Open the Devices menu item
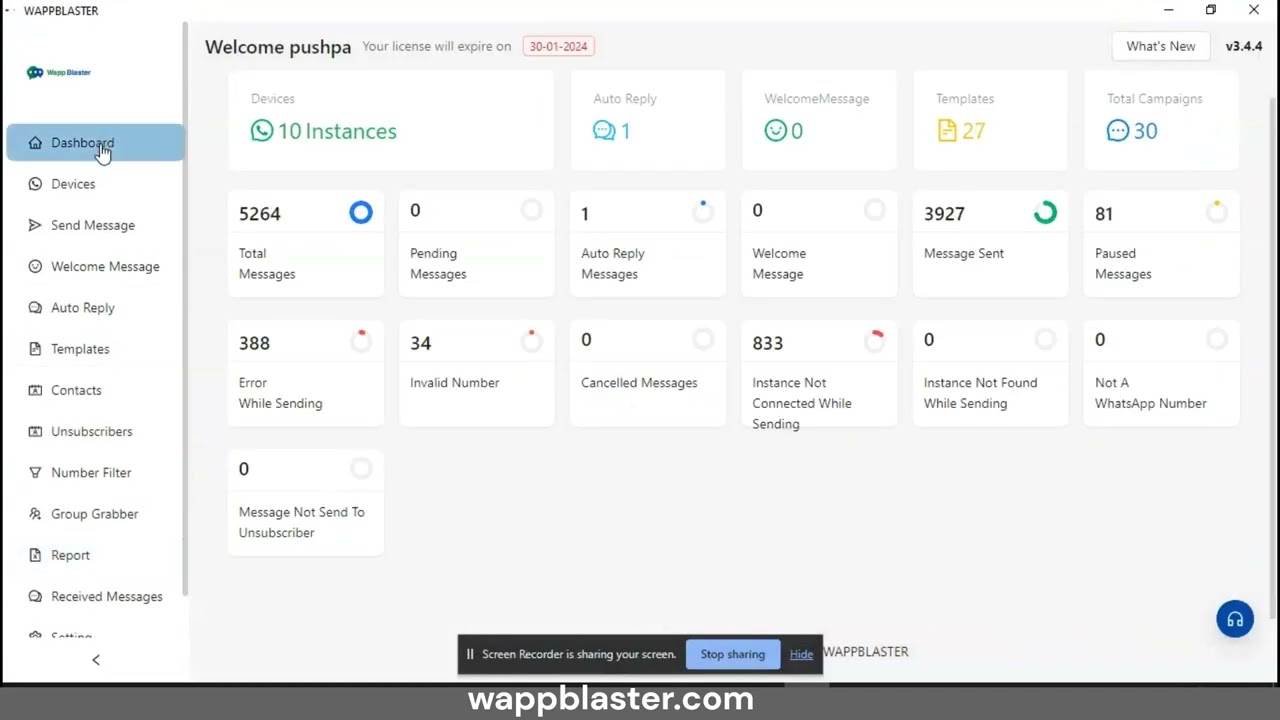 [96, 184]
